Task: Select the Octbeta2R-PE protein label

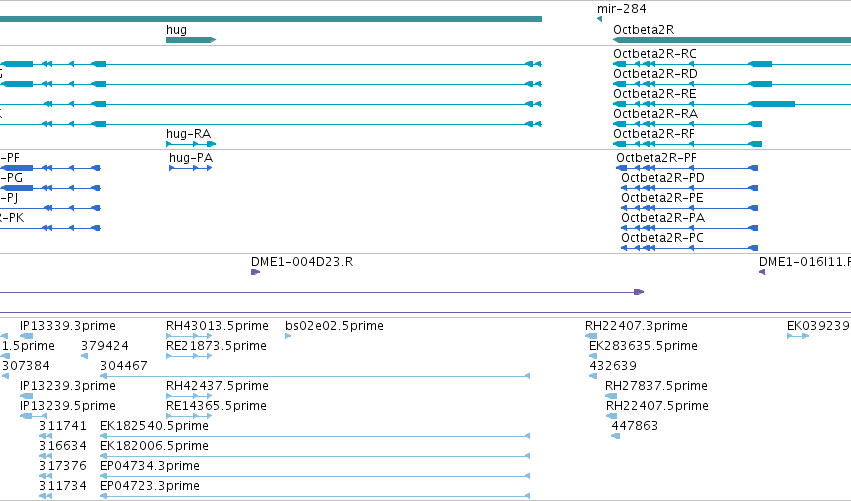Action: coord(662,198)
